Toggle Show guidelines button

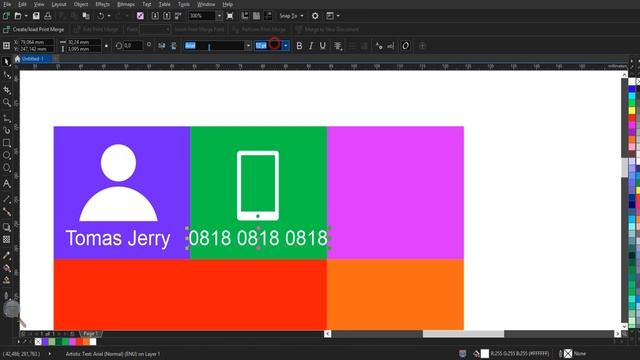(268, 16)
